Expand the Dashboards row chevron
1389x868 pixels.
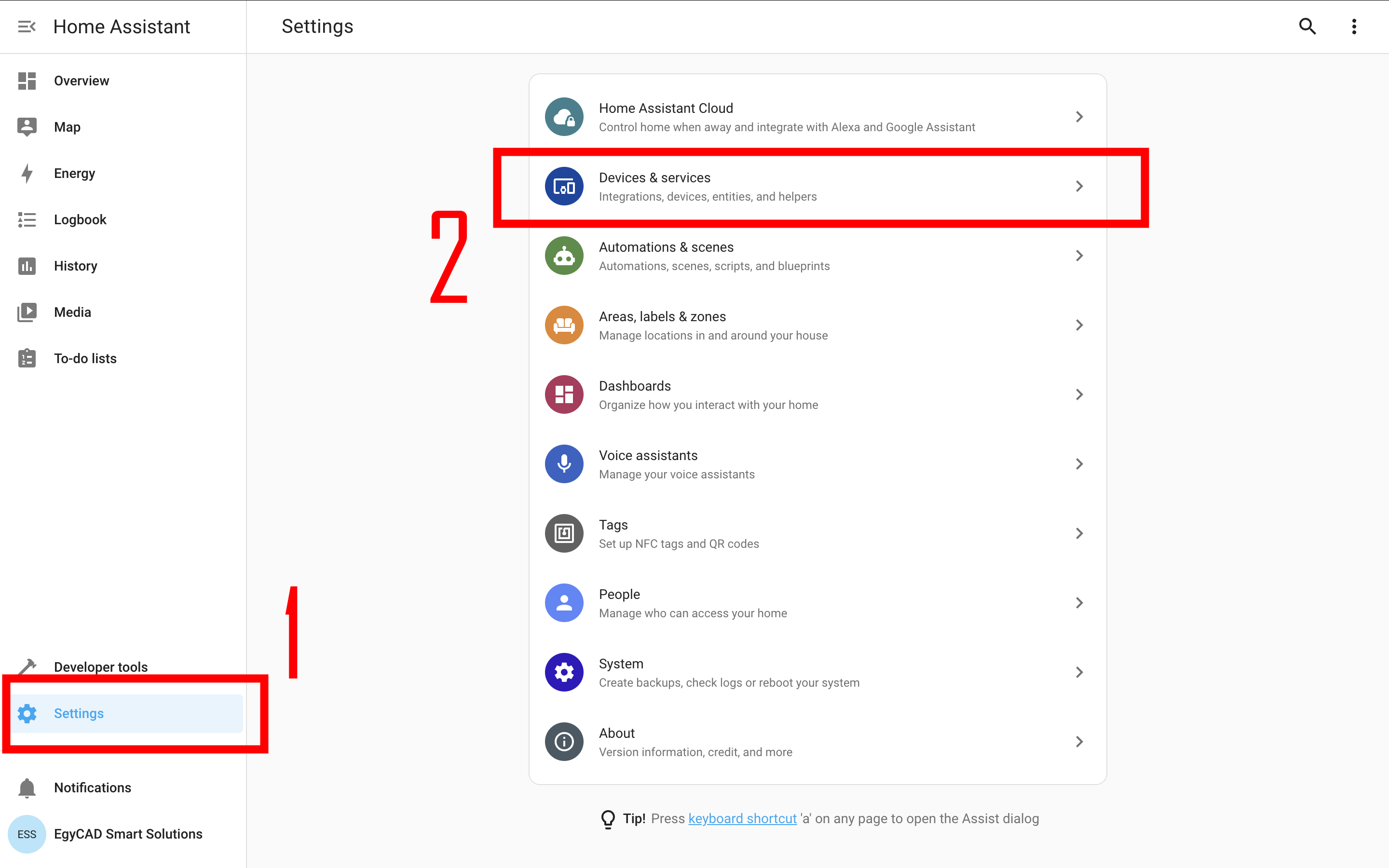(1079, 395)
